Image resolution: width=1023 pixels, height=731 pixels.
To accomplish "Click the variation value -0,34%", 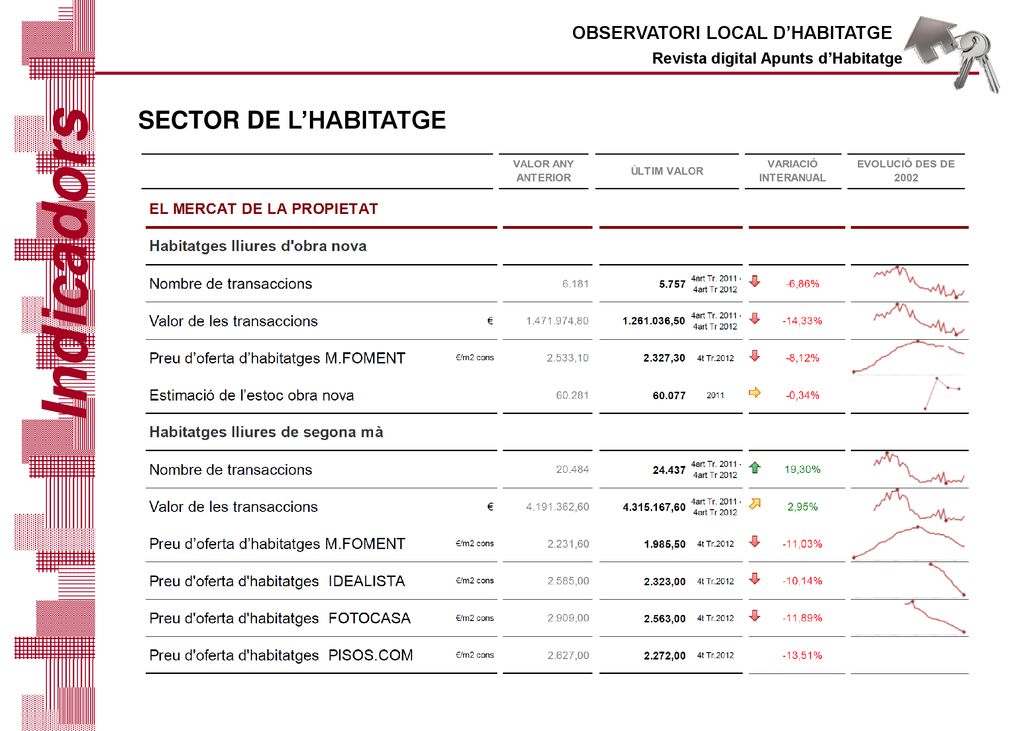I will [802, 396].
